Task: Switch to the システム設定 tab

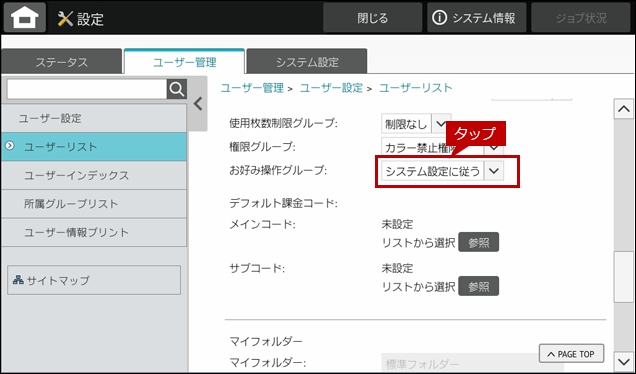Action: (x=307, y=62)
